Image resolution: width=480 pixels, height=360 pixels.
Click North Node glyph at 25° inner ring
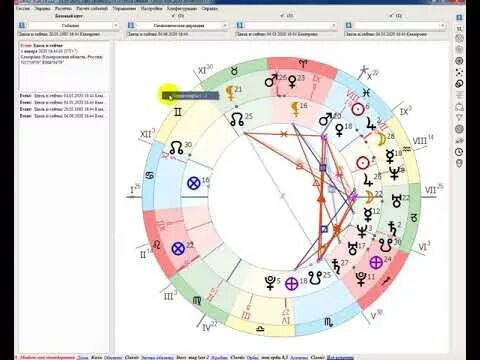point(238,119)
